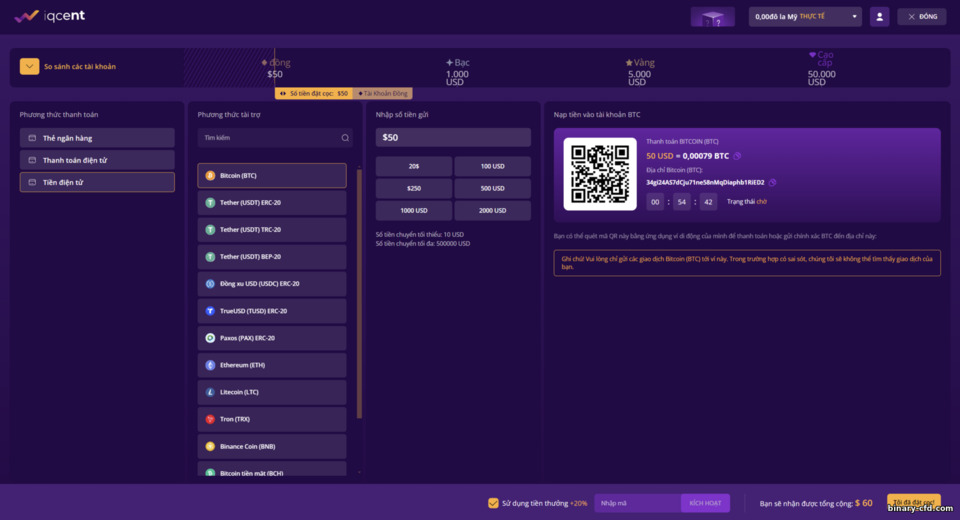Click the iqcent logo
Viewport: 960px width, 520px height.
(x=50, y=16)
